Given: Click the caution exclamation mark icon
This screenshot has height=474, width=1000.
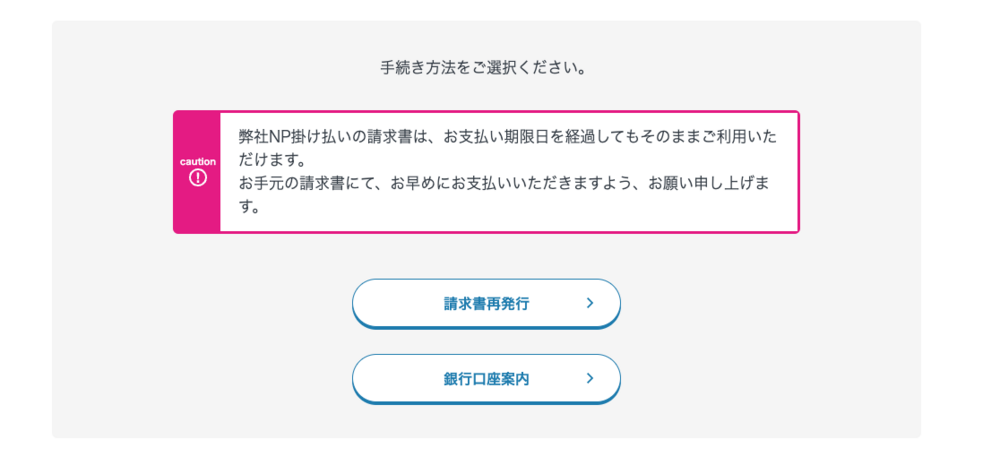Looking at the screenshot, I should pyautogui.click(x=198, y=178).
